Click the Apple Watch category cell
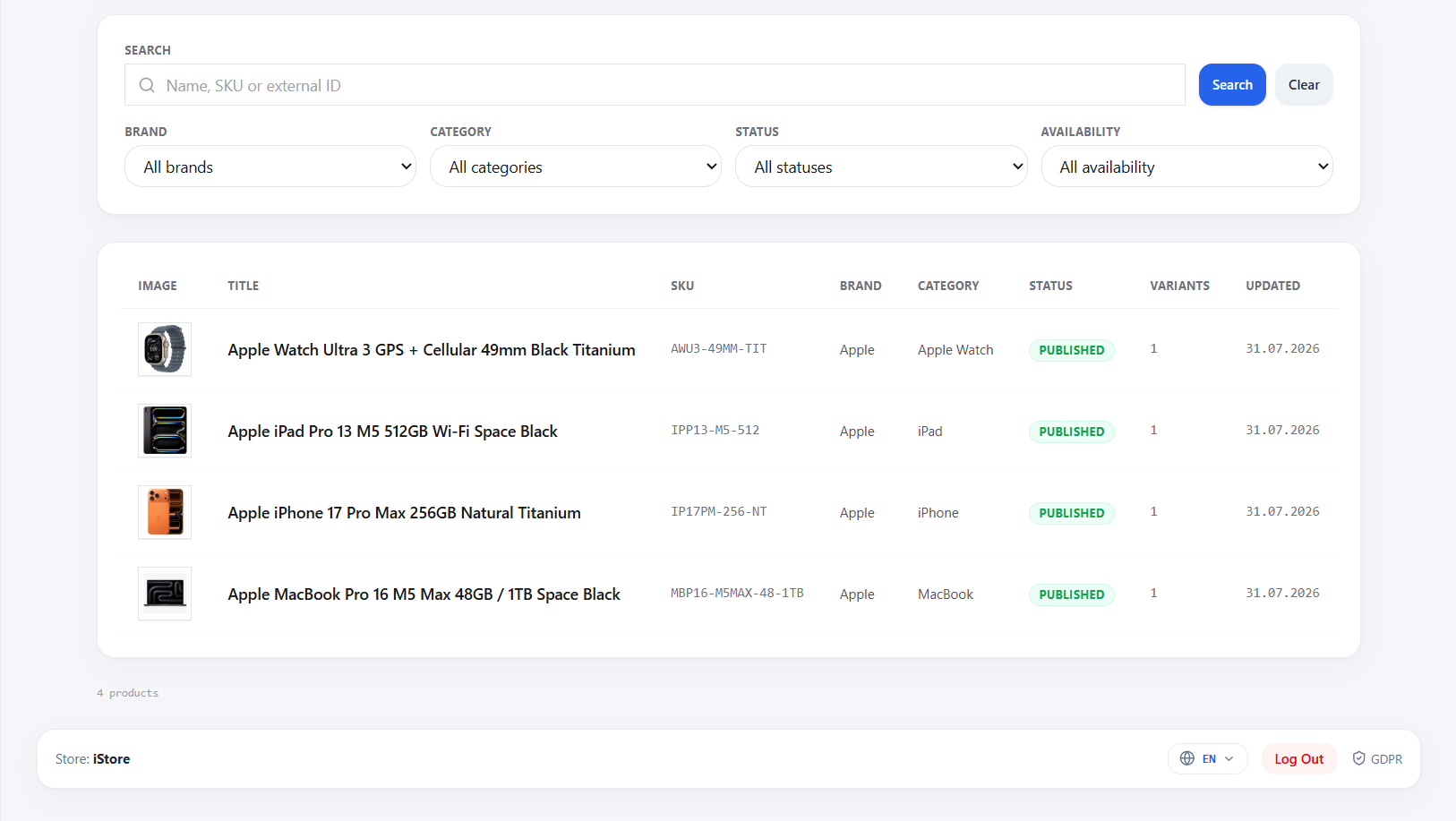The width and height of the screenshot is (1456, 821). point(955,350)
